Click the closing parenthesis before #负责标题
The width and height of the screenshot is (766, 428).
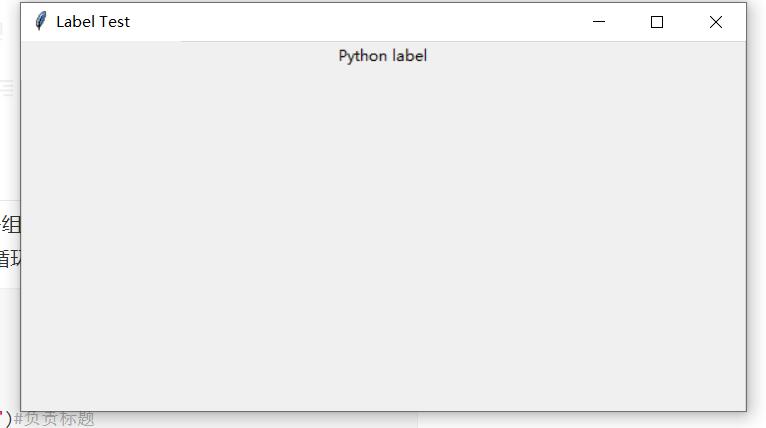pyautogui.click(x=8, y=419)
